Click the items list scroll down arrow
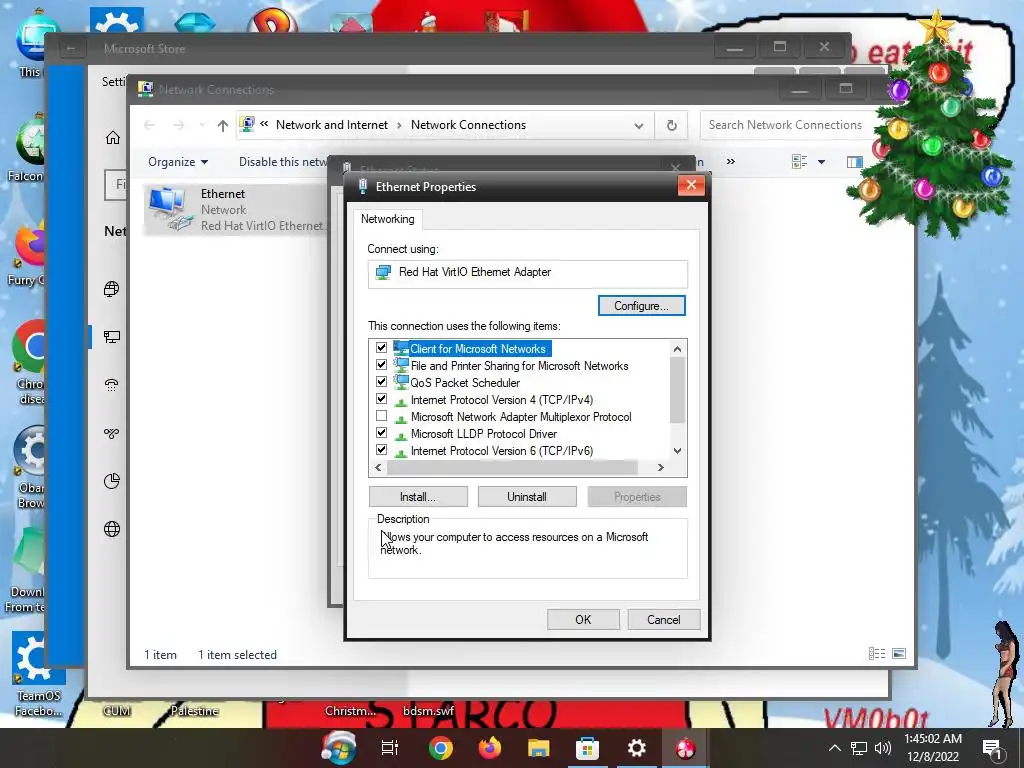 (677, 451)
